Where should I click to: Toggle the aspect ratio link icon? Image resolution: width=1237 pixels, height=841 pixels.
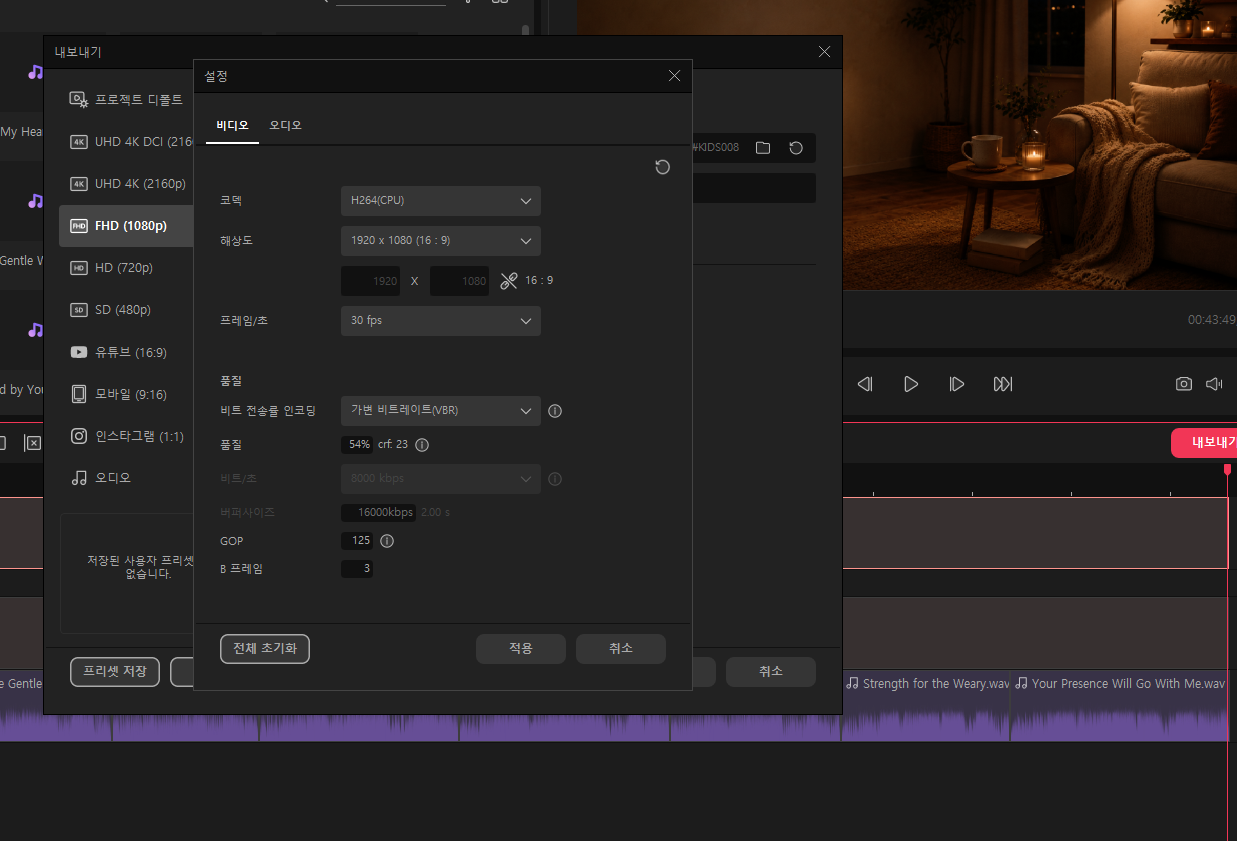pos(509,281)
